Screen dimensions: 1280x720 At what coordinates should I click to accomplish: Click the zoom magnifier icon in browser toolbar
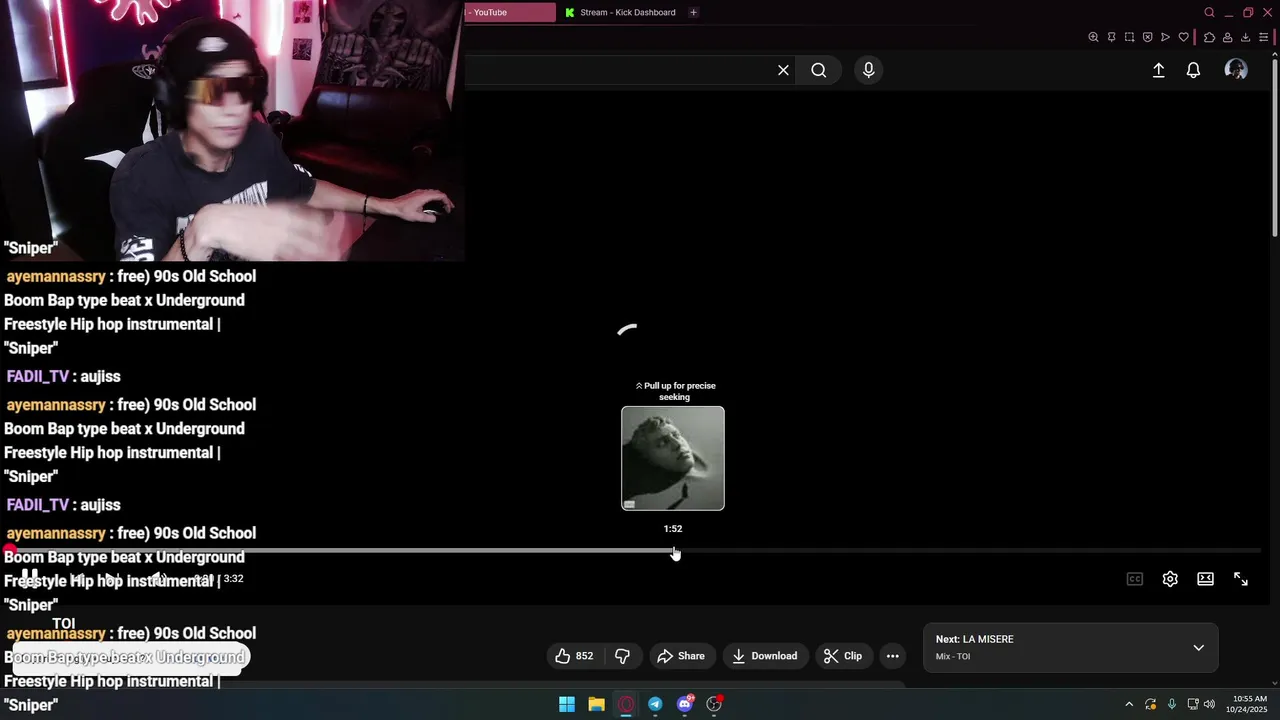[1093, 37]
